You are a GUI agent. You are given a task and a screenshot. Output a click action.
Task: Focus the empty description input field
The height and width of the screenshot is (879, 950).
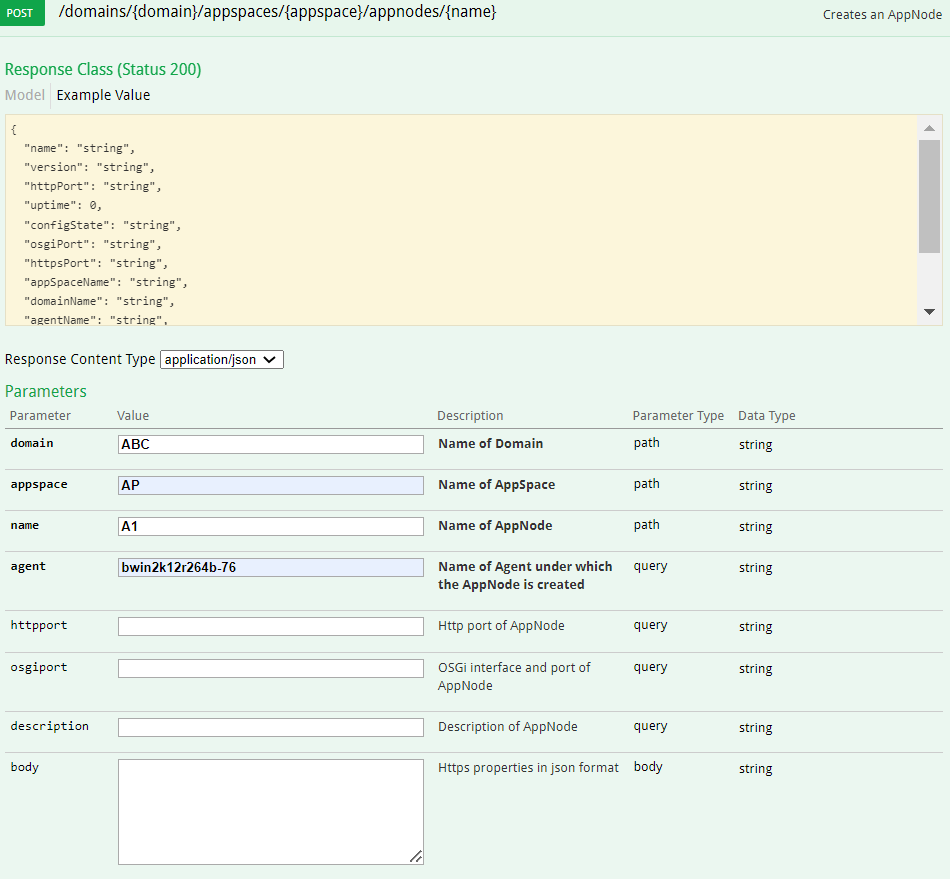pyautogui.click(x=270, y=727)
